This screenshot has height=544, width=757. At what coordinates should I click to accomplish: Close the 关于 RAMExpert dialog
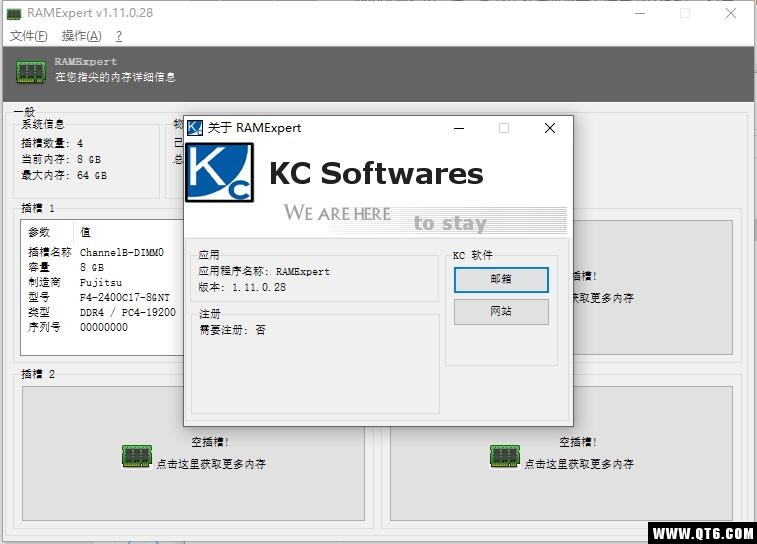[x=549, y=128]
